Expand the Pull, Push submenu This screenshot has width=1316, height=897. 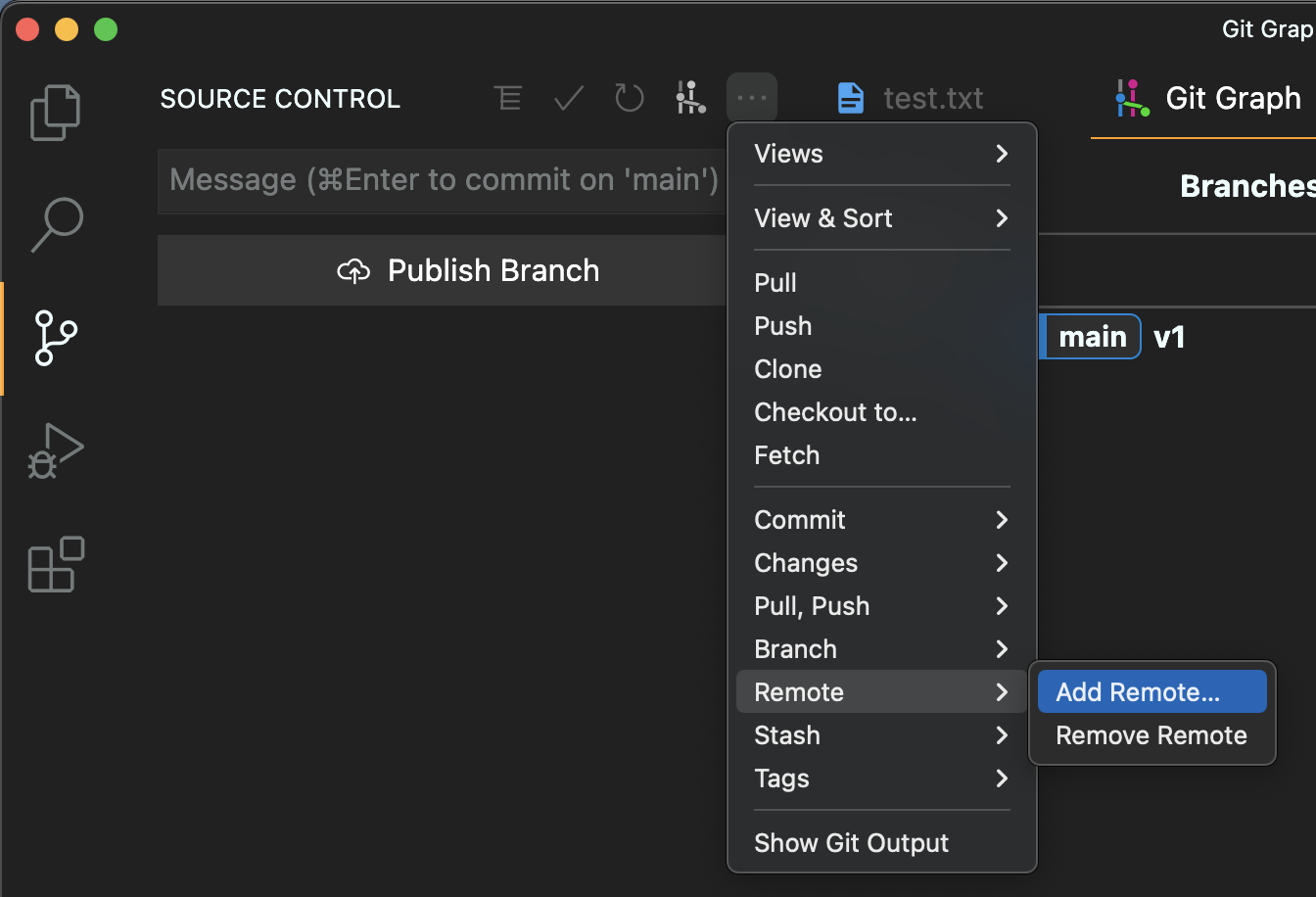point(881,606)
